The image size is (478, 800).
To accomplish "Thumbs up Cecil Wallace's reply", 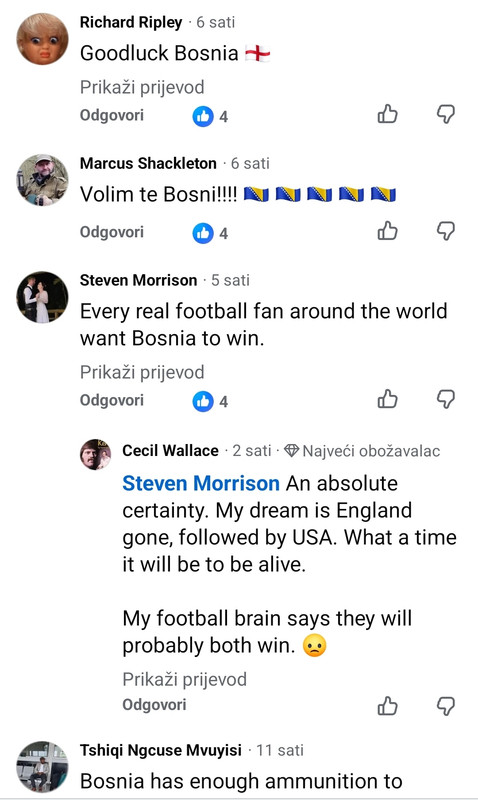I will 387,706.
